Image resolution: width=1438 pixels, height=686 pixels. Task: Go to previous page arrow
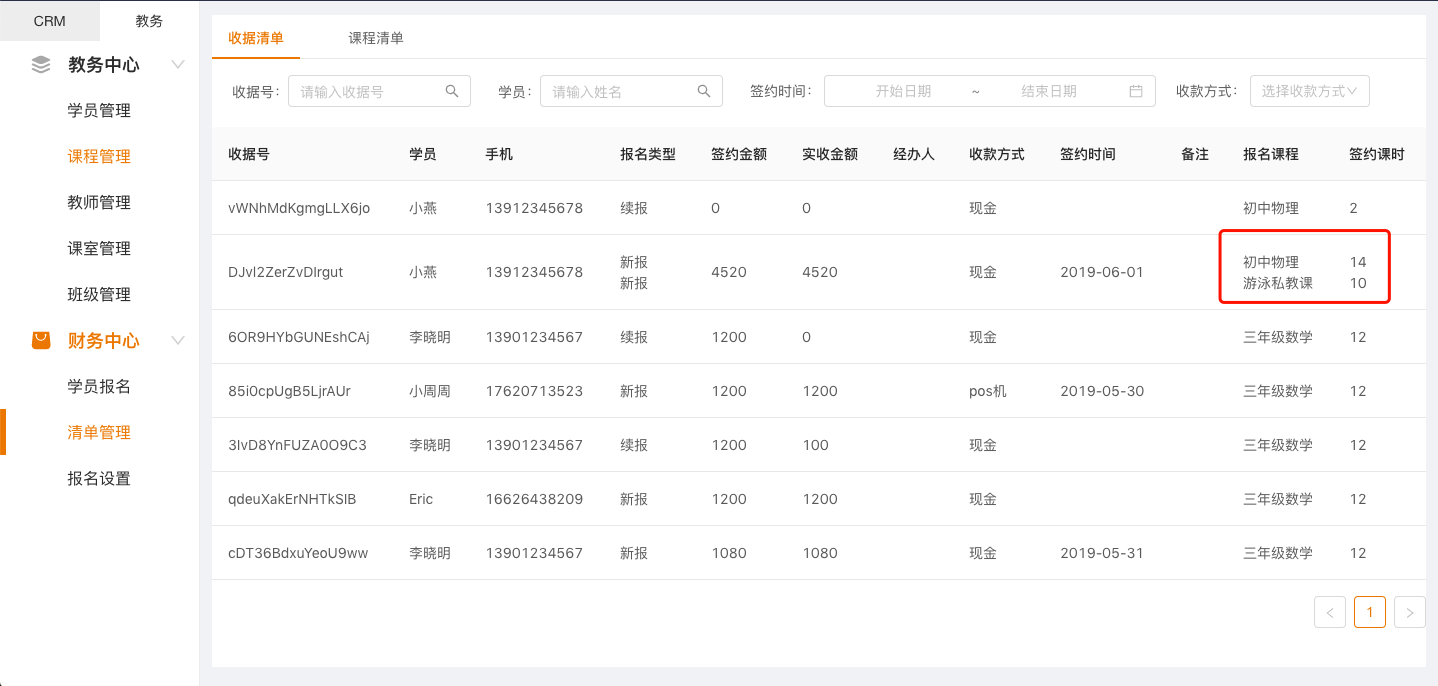[x=1329, y=612]
